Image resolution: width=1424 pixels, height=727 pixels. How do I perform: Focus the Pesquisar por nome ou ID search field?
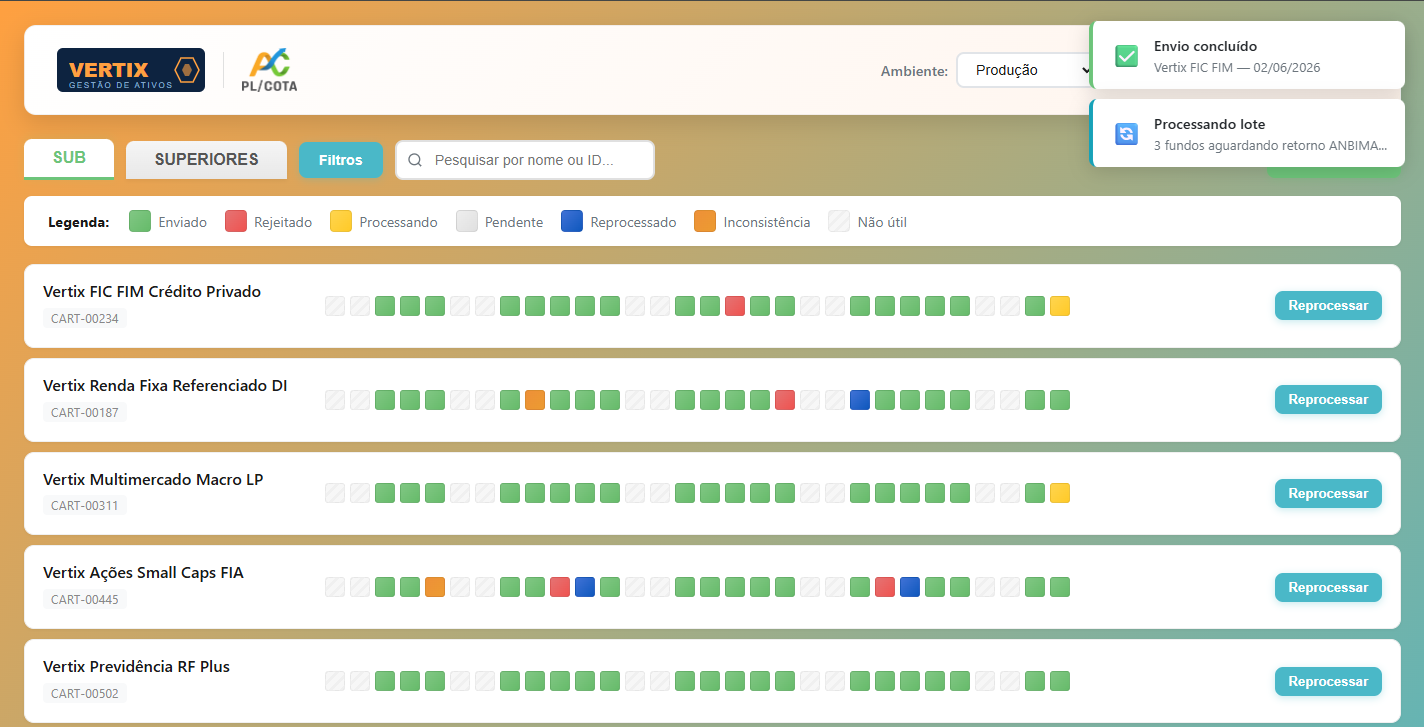(525, 160)
